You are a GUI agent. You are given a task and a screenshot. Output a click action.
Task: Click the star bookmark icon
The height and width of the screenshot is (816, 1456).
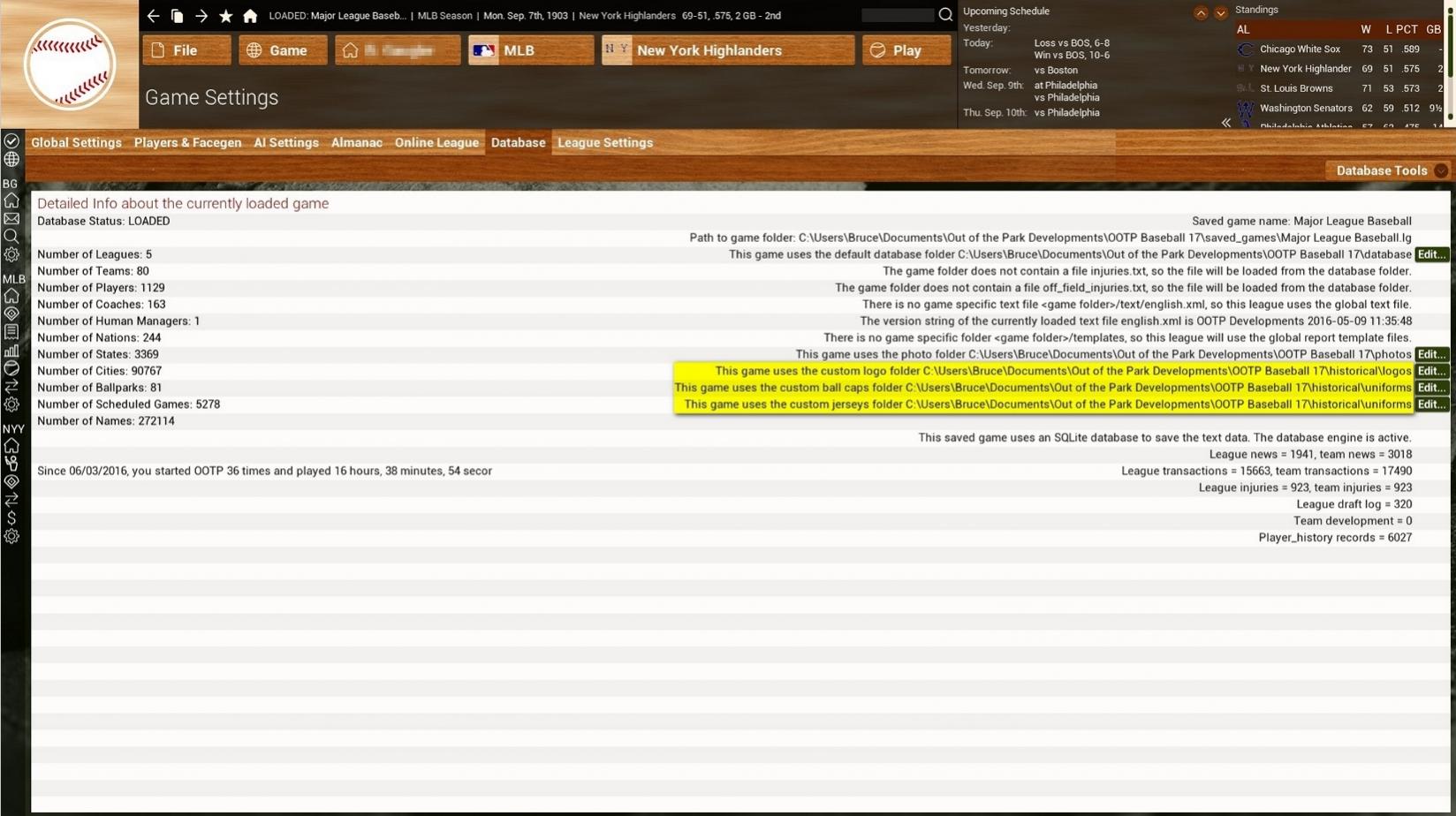(226, 16)
